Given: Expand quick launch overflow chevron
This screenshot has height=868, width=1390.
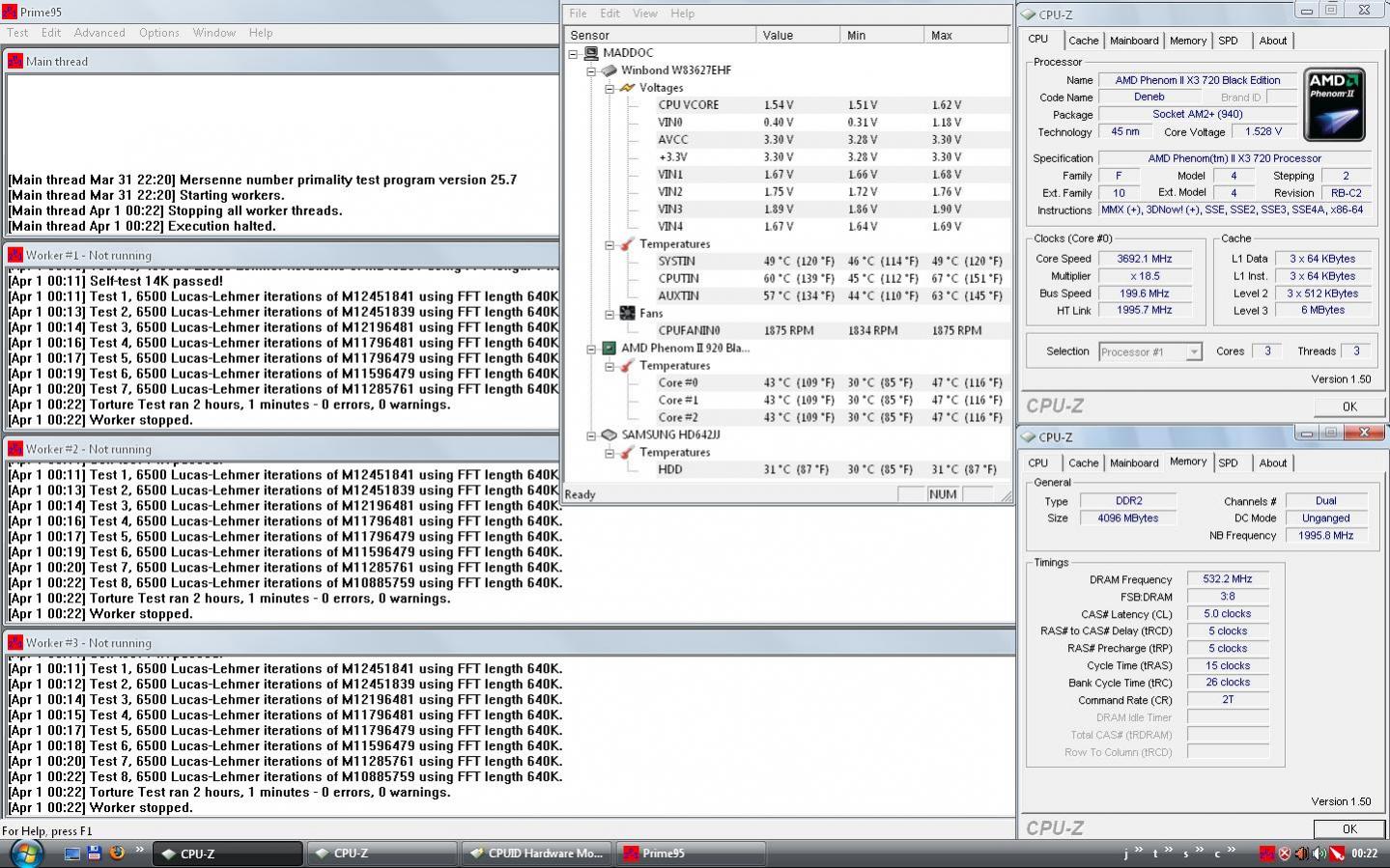Looking at the screenshot, I should click(139, 851).
